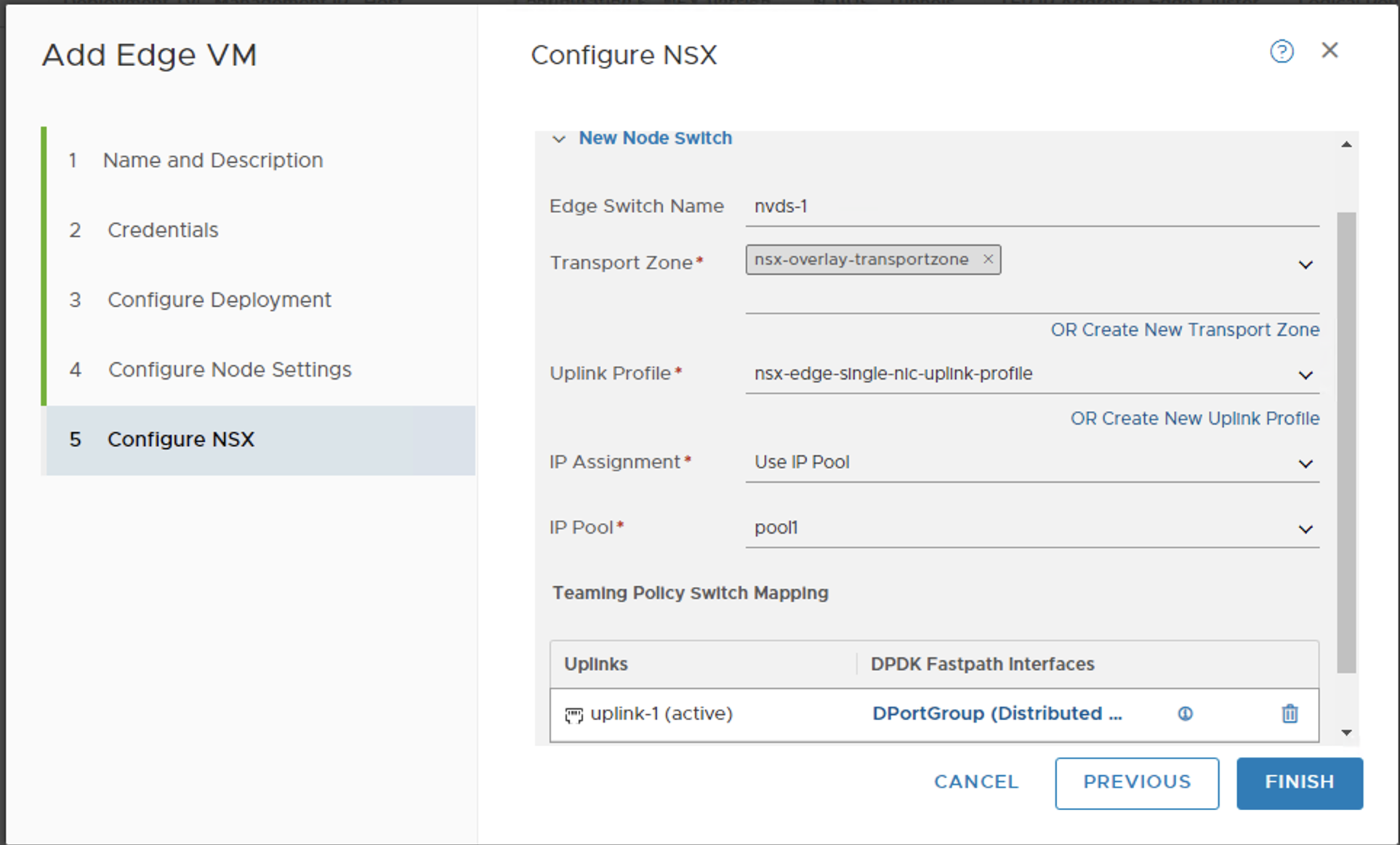Click Finish to deploy the Edge VM
This screenshot has width=1400, height=845.
pos(1299,782)
